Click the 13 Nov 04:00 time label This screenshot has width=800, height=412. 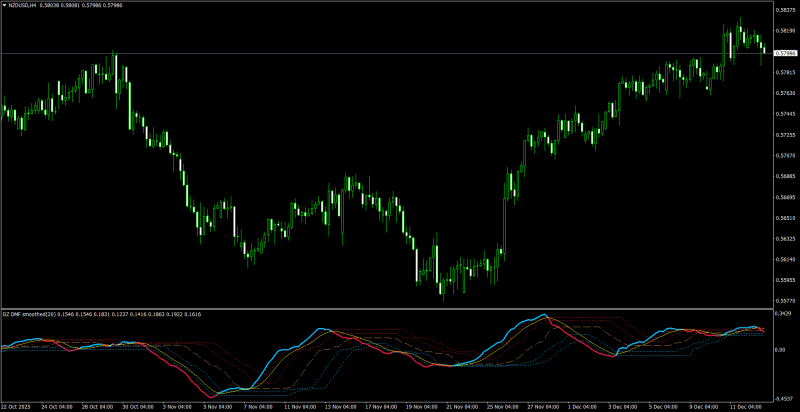click(341, 407)
